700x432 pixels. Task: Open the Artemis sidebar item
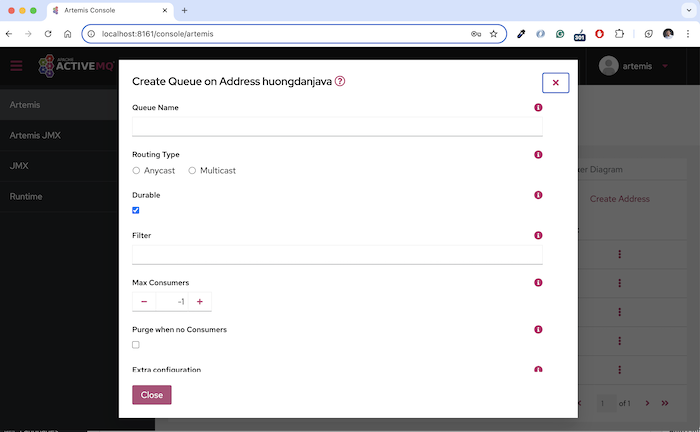click(58, 105)
